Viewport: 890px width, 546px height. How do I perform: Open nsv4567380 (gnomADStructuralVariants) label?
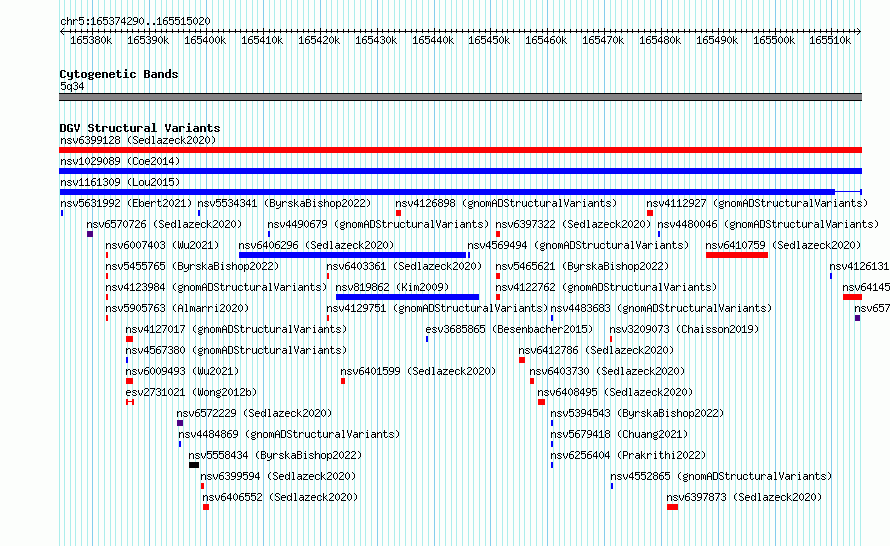(x=236, y=350)
